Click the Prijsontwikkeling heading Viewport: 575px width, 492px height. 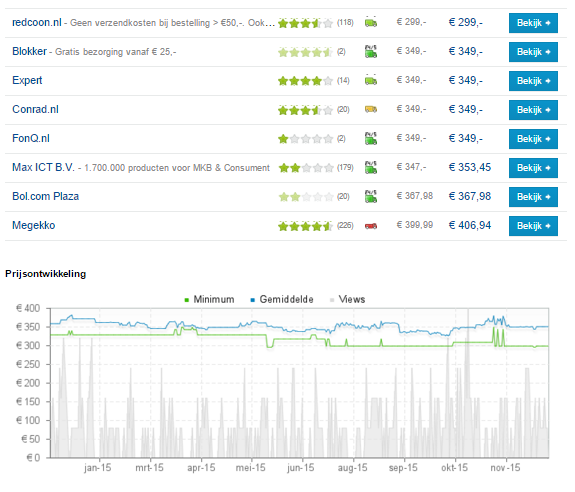(45, 274)
